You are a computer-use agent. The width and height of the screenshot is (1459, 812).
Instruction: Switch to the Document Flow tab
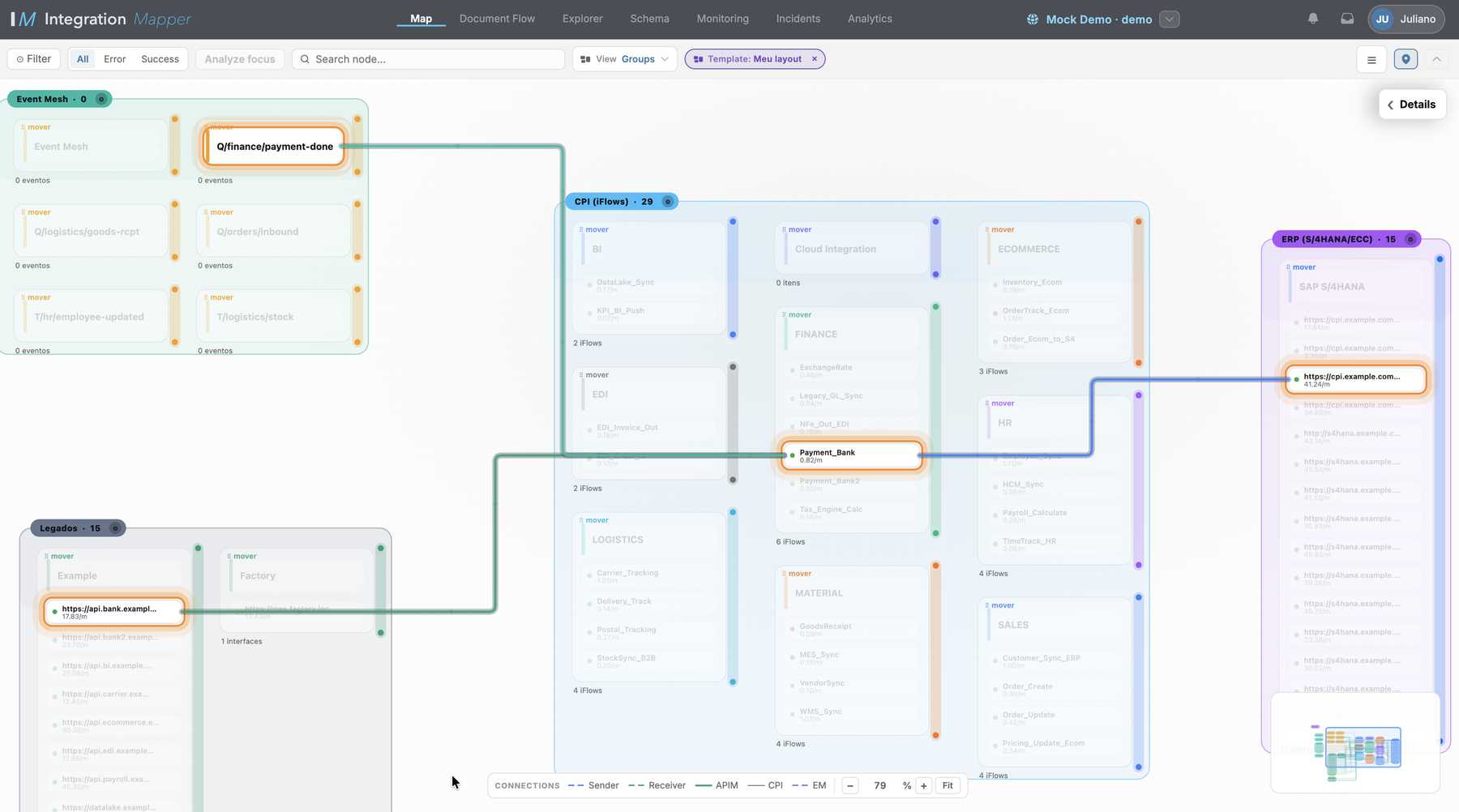(x=497, y=19)
